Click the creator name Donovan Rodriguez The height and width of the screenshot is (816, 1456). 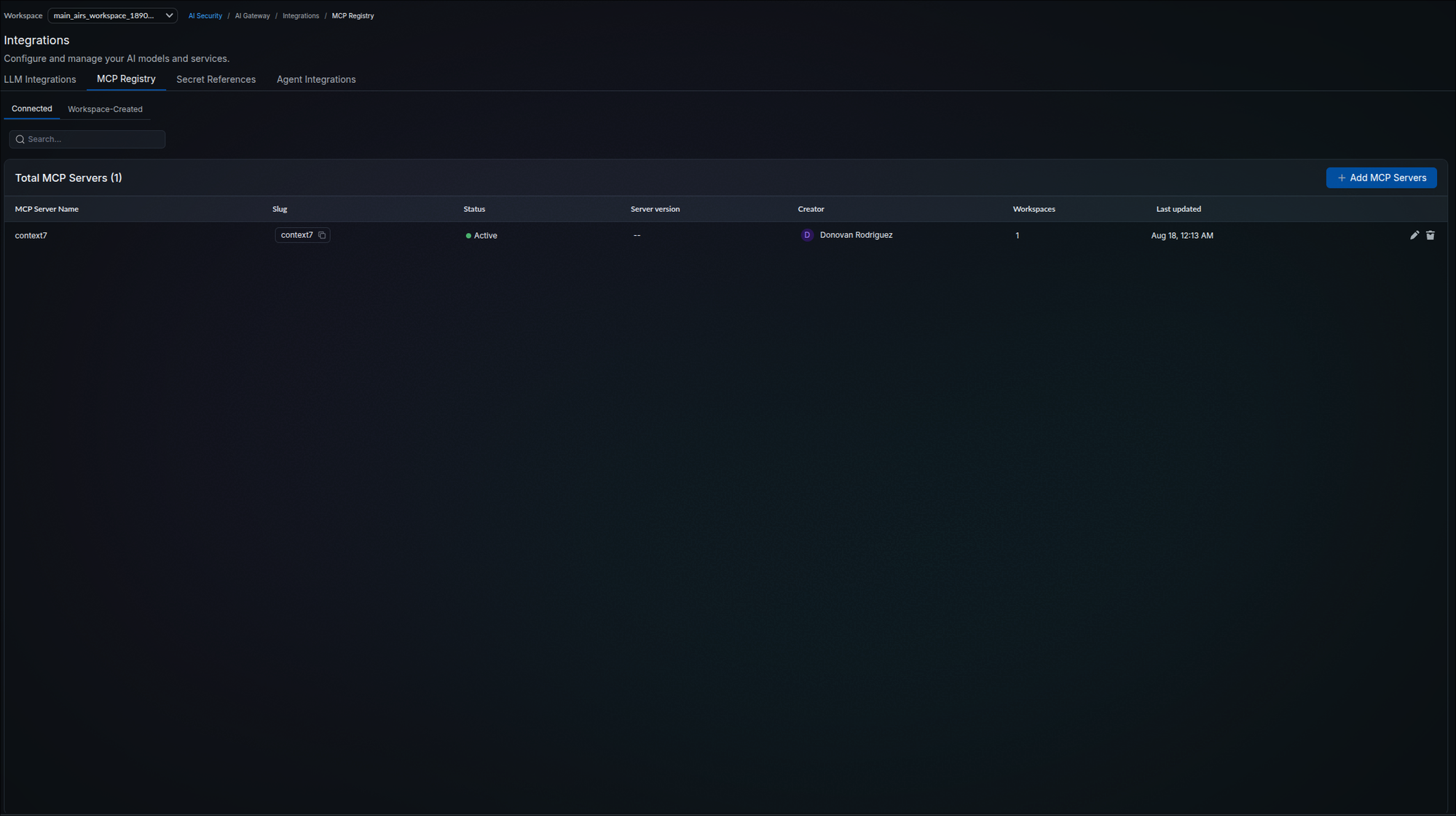point(856,235)
